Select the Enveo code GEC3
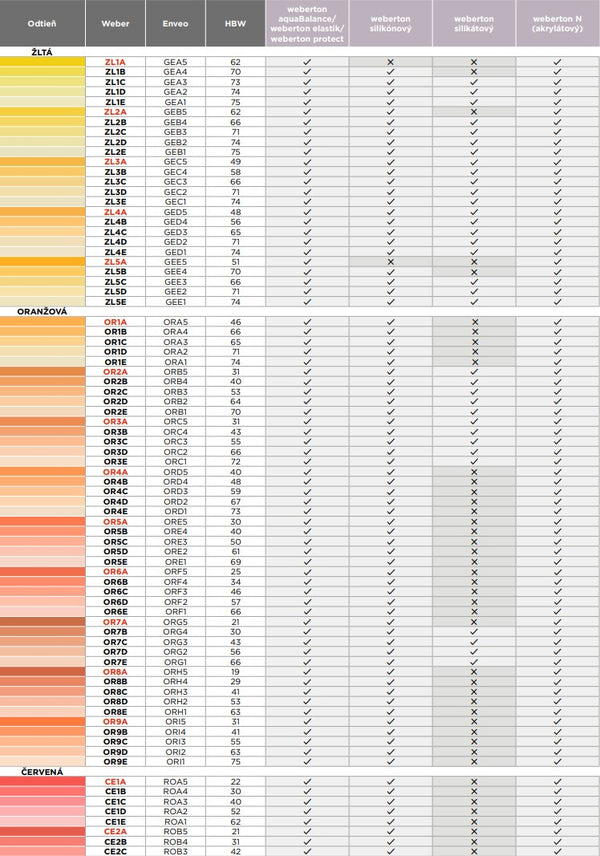This screenshot has height=856, width=600. [175, 182]
